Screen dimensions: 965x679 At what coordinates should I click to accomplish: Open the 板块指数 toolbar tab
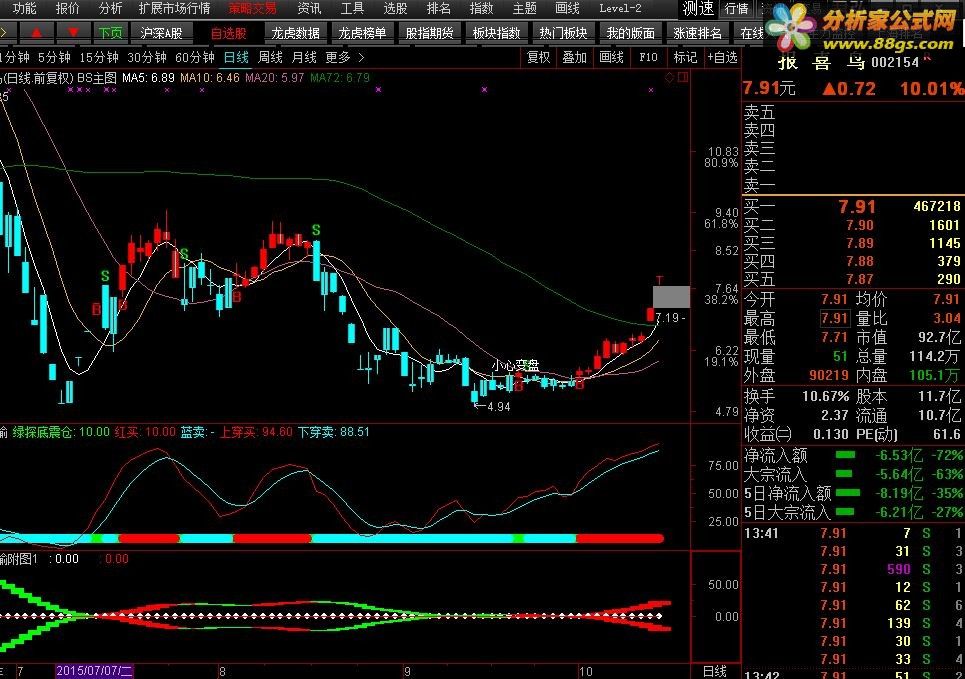[x=497, y=33]
